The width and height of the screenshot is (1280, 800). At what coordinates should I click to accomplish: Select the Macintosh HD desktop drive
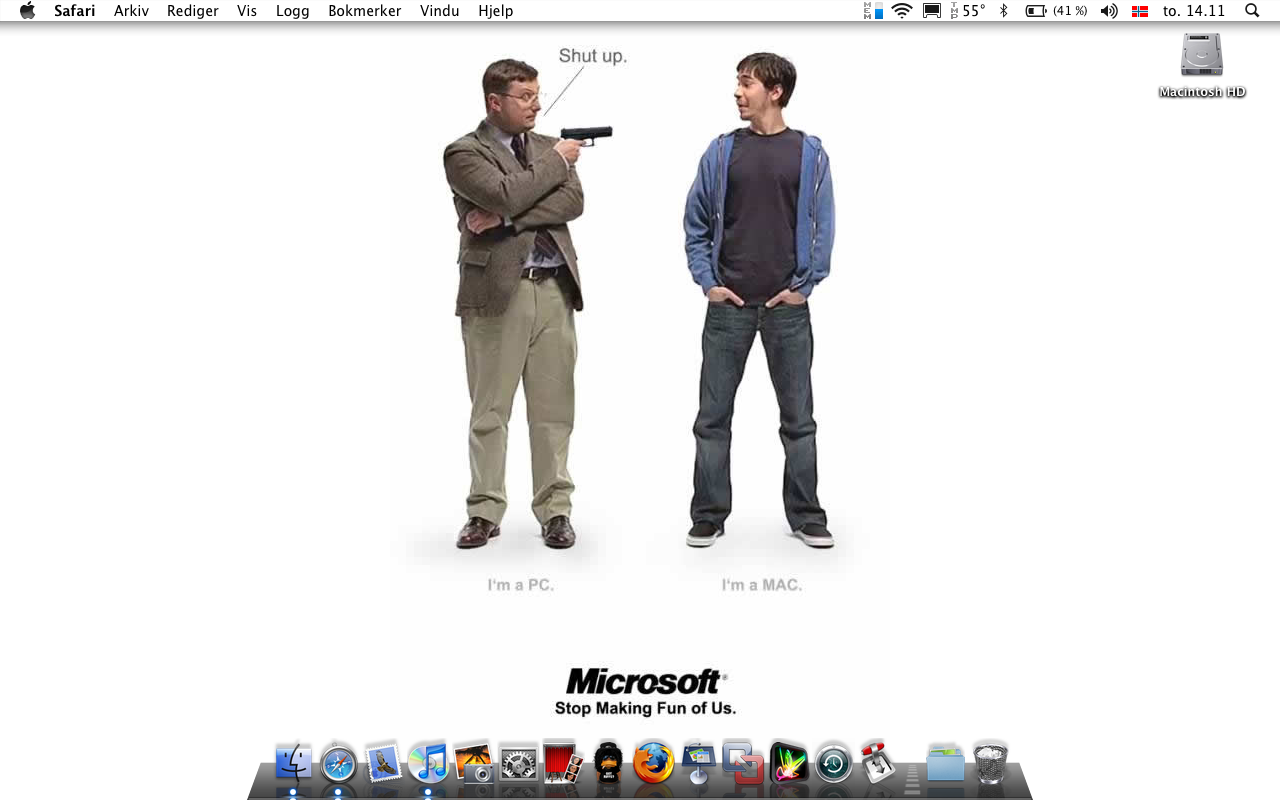click(1202, 65)
